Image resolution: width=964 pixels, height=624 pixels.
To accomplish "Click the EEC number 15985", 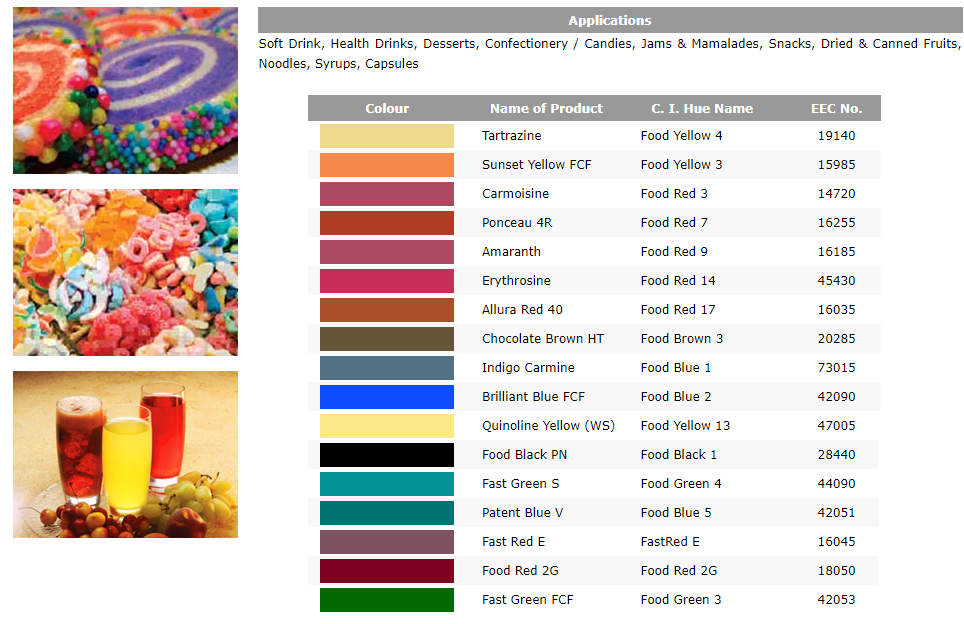I will click(836, 165).
